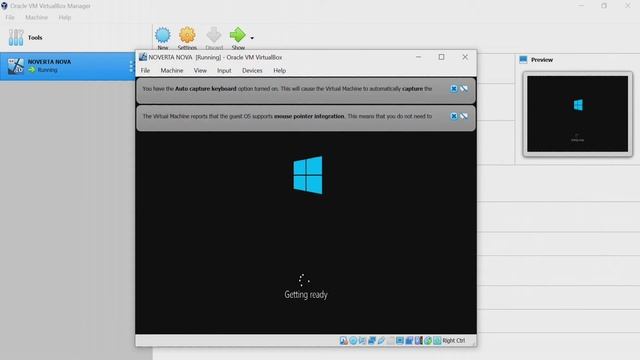Open the Devices menu in the VM window
This screenshot has width=640, height=360.
(252, 70)
